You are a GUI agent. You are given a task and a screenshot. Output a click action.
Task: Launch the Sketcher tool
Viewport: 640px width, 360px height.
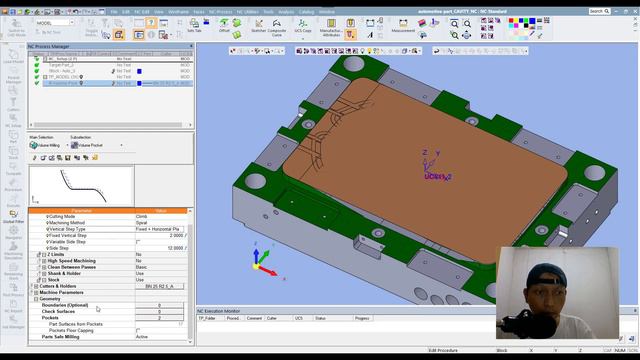(258, 25)
